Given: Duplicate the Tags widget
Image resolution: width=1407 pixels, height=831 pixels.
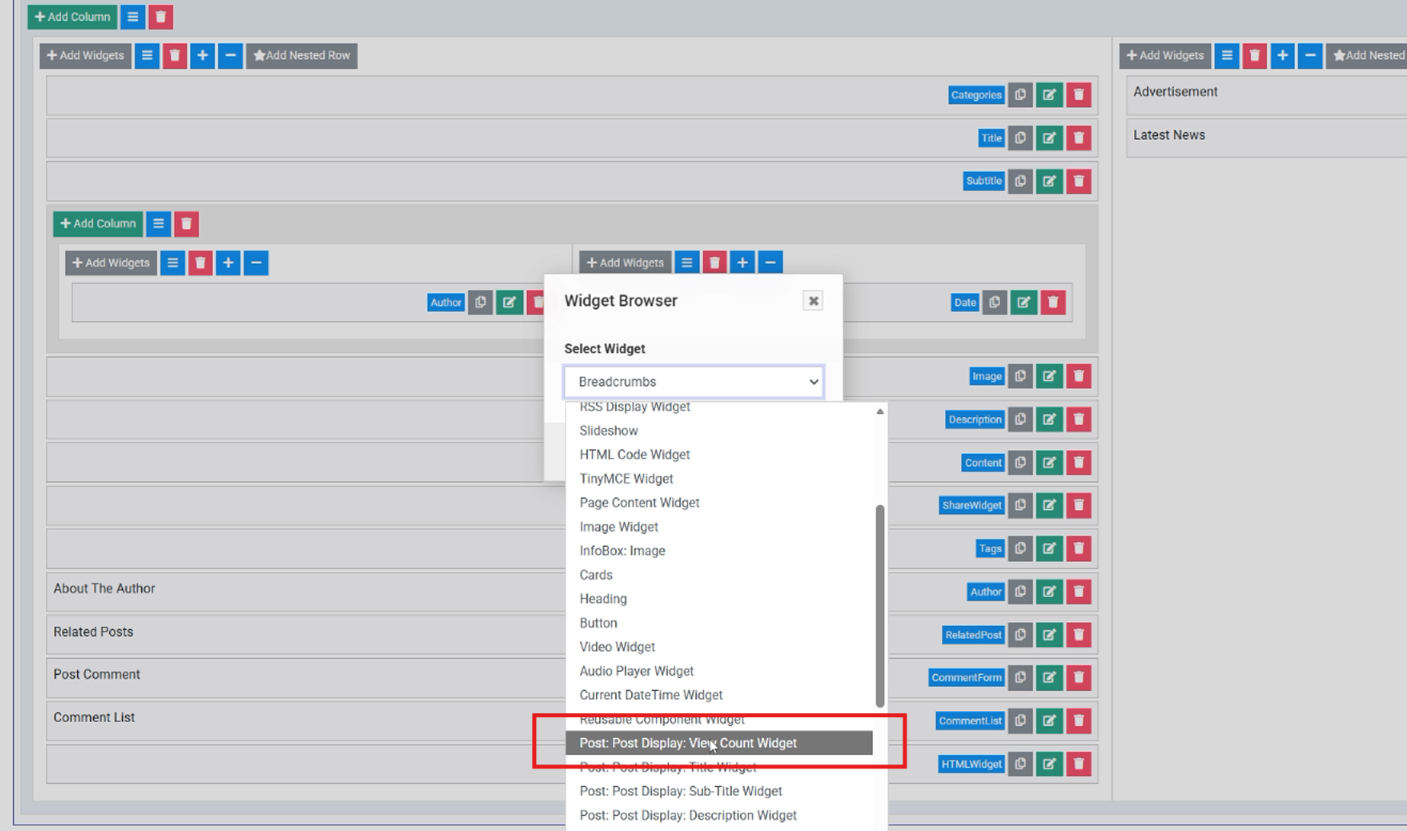Looking at the screenshot, I should pyautogui.click(x=1019, y=548).
